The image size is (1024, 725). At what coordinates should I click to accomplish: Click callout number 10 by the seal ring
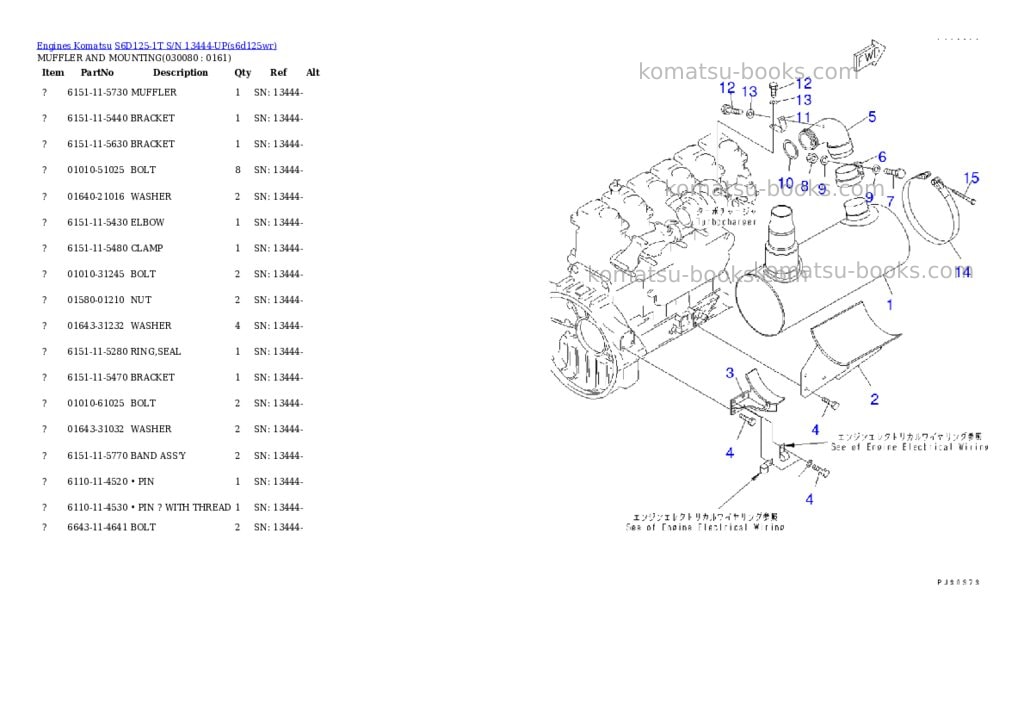(x=785, y=184)
